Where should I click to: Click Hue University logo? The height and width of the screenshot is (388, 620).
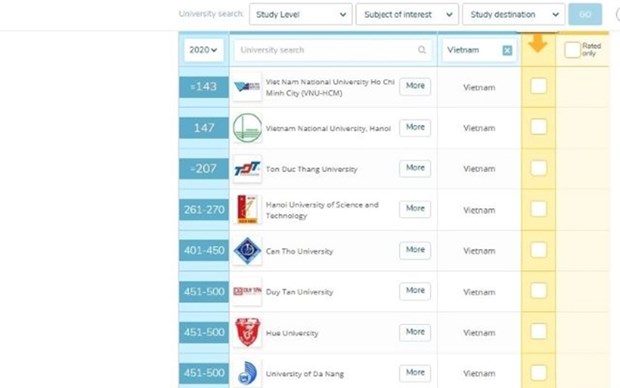(247, 333)
